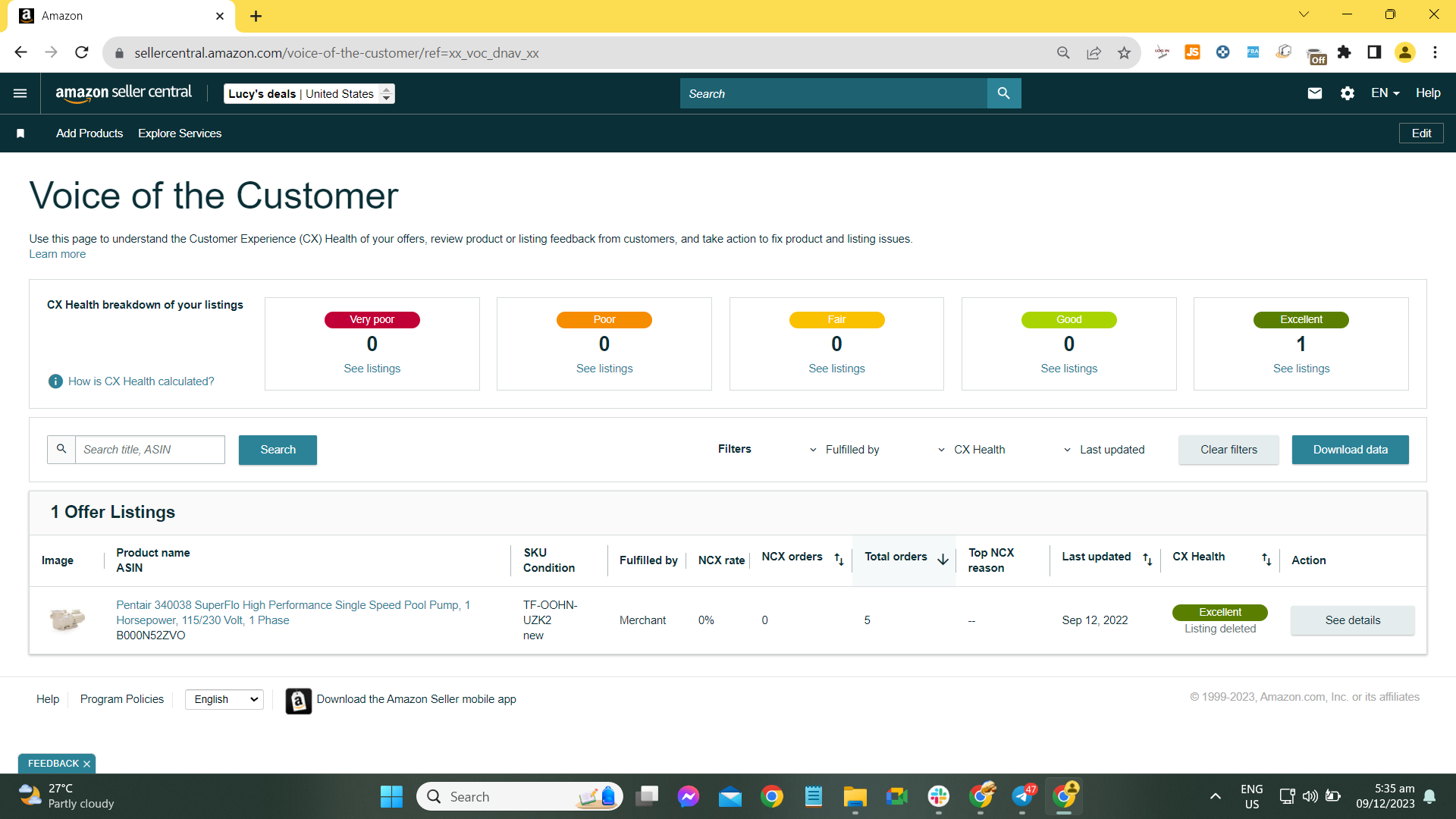Reload the current page
Screen dimensions: 1456x819
click(x=82, y=52)
